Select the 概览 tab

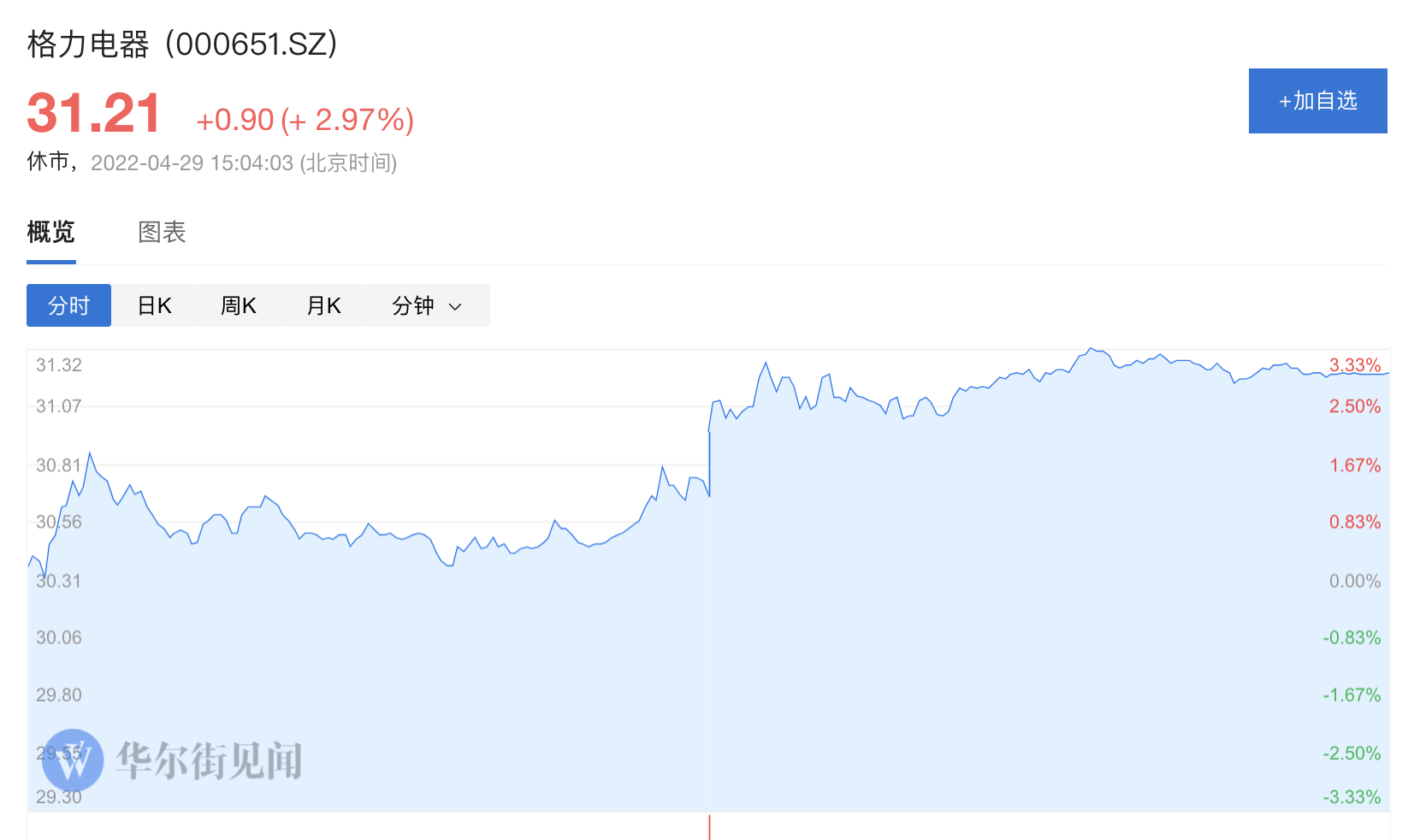tap(51, 232)
